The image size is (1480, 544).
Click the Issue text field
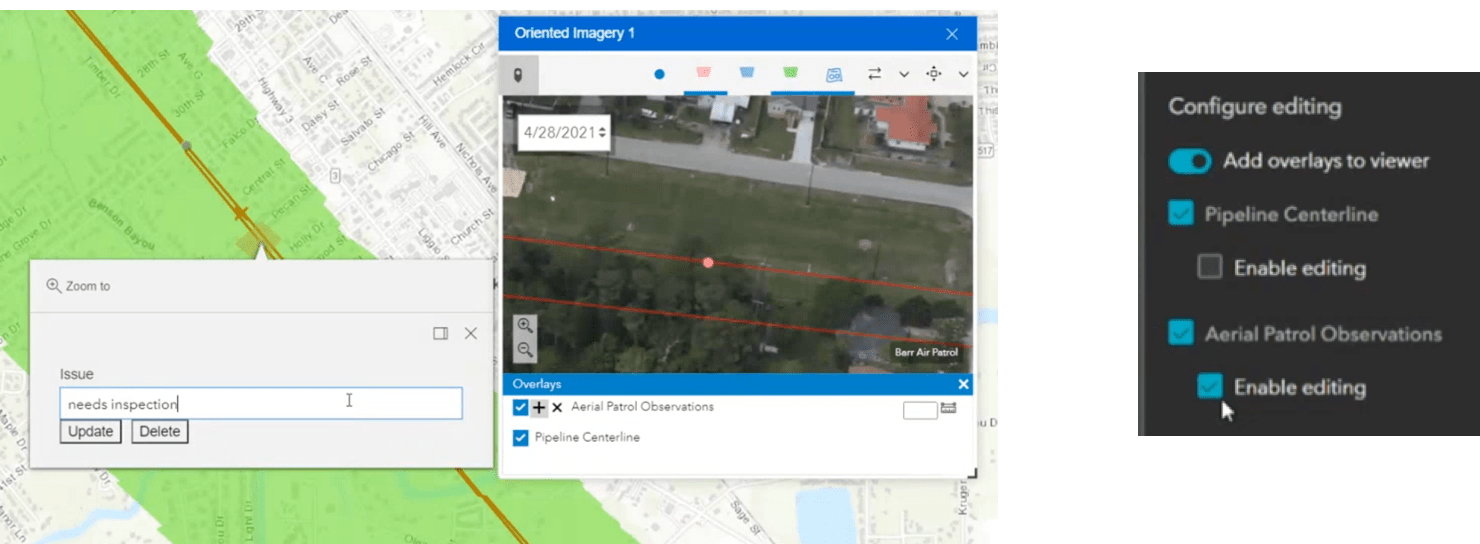261,403
